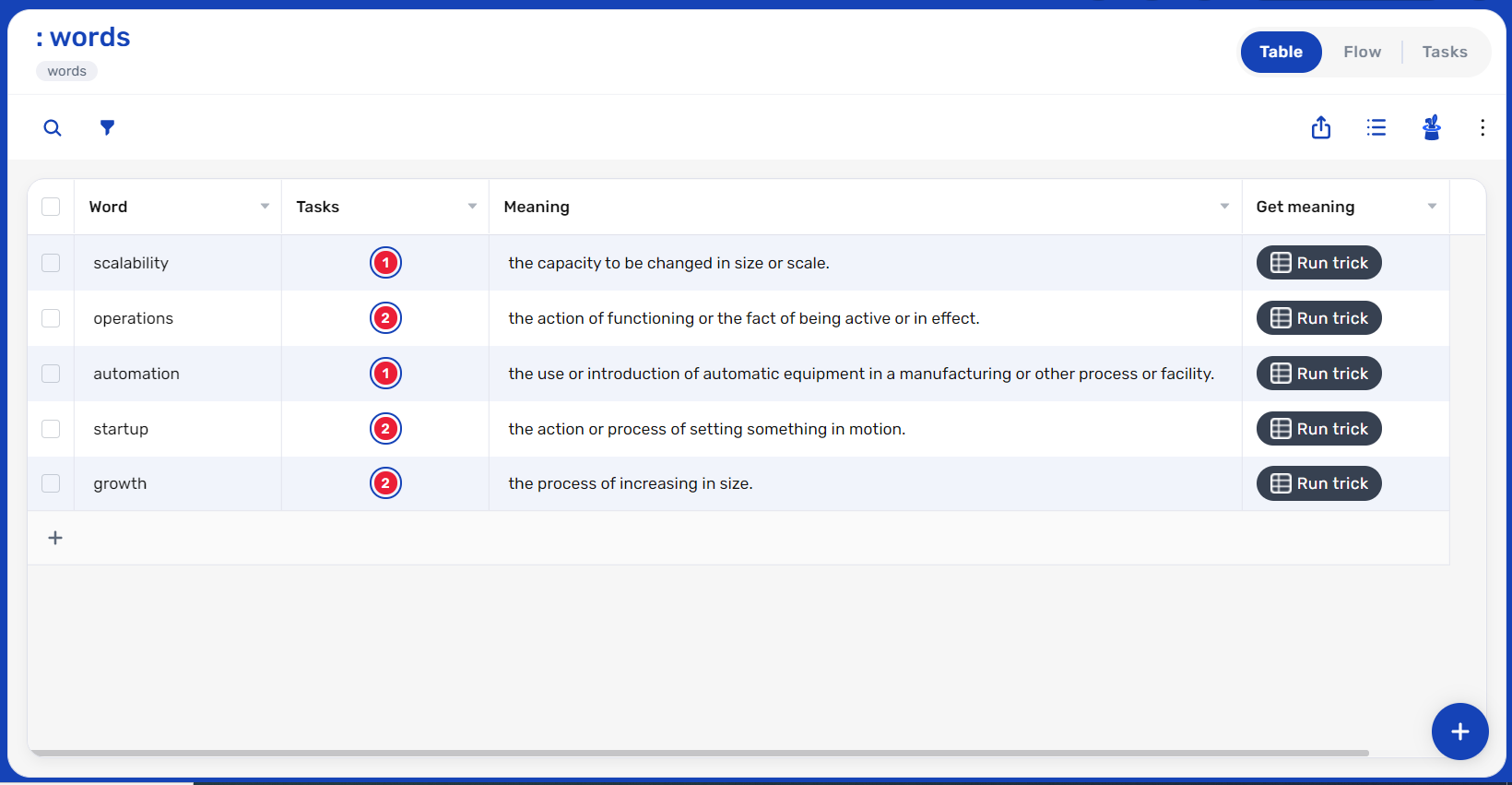Click the Meaning column header label
The height and width of the screenshot is (785, 1512).
coord(537,207)
